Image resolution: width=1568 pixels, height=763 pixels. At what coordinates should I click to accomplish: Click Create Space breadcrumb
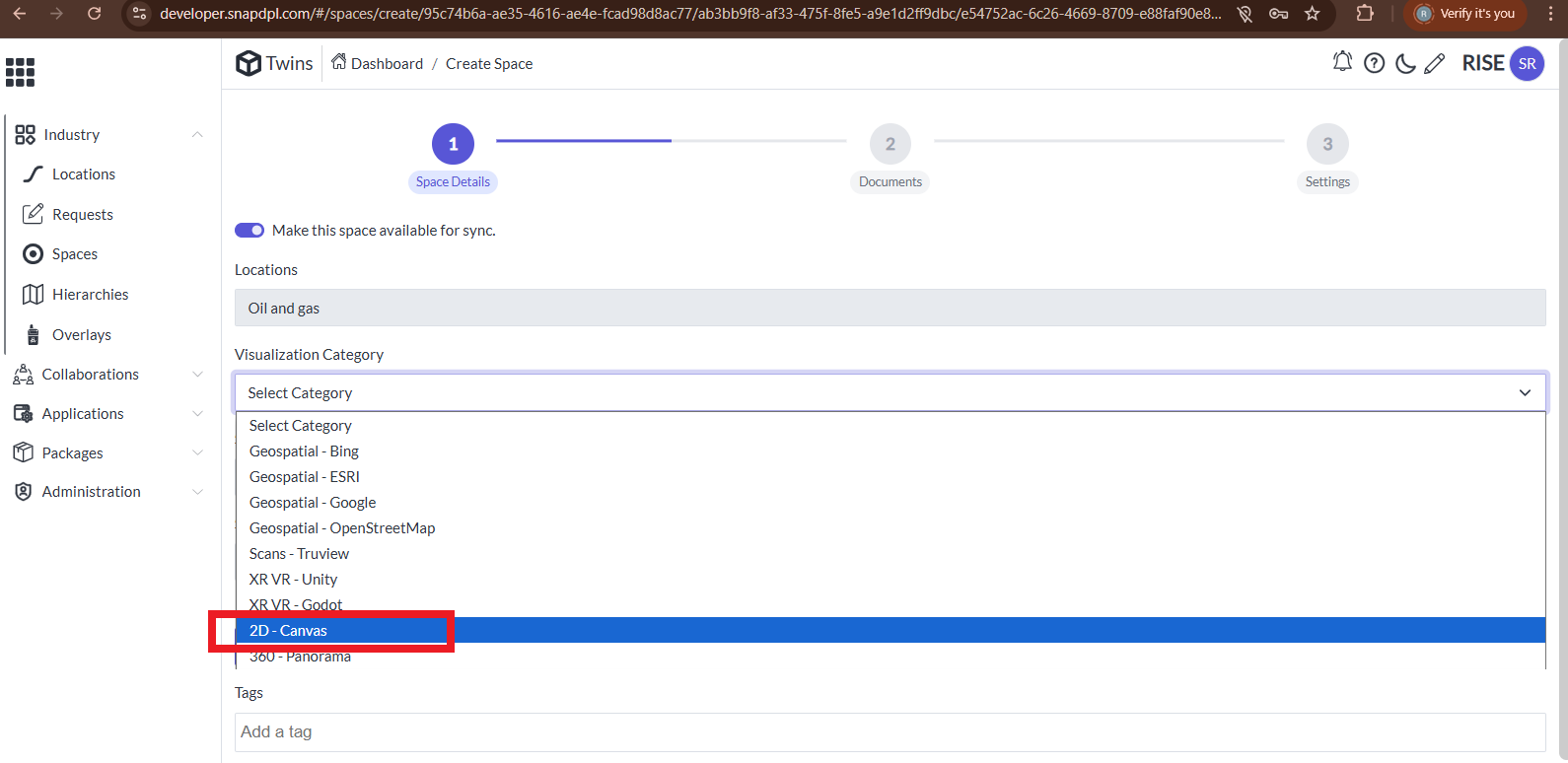[489, 63]
